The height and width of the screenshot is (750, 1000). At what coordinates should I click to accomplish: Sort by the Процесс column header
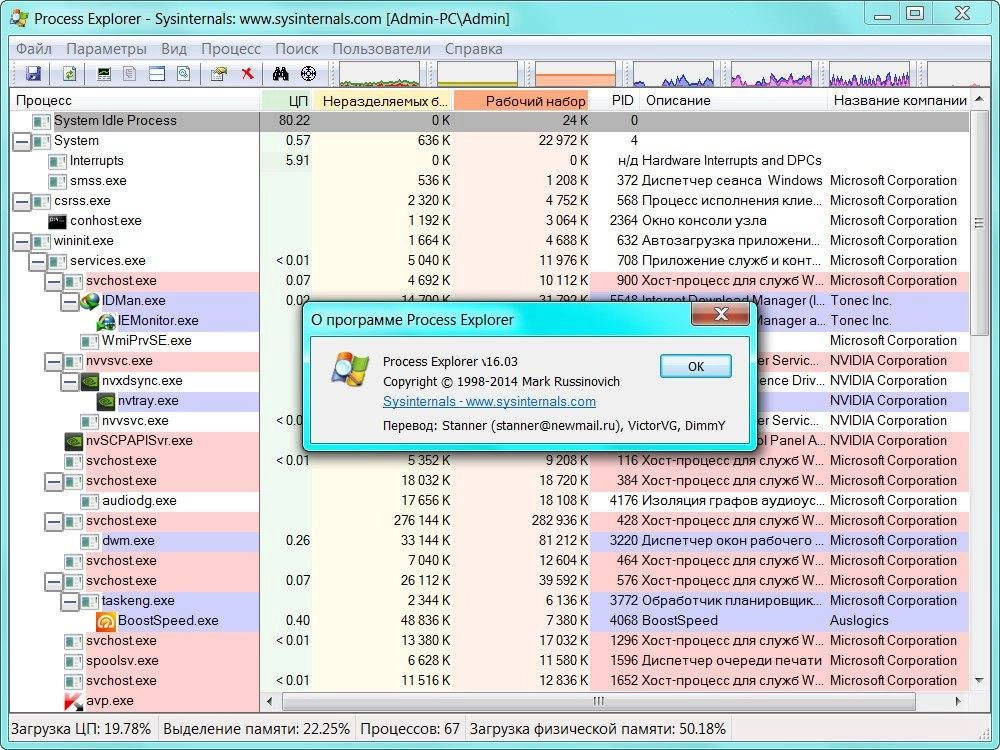[135, 101]
